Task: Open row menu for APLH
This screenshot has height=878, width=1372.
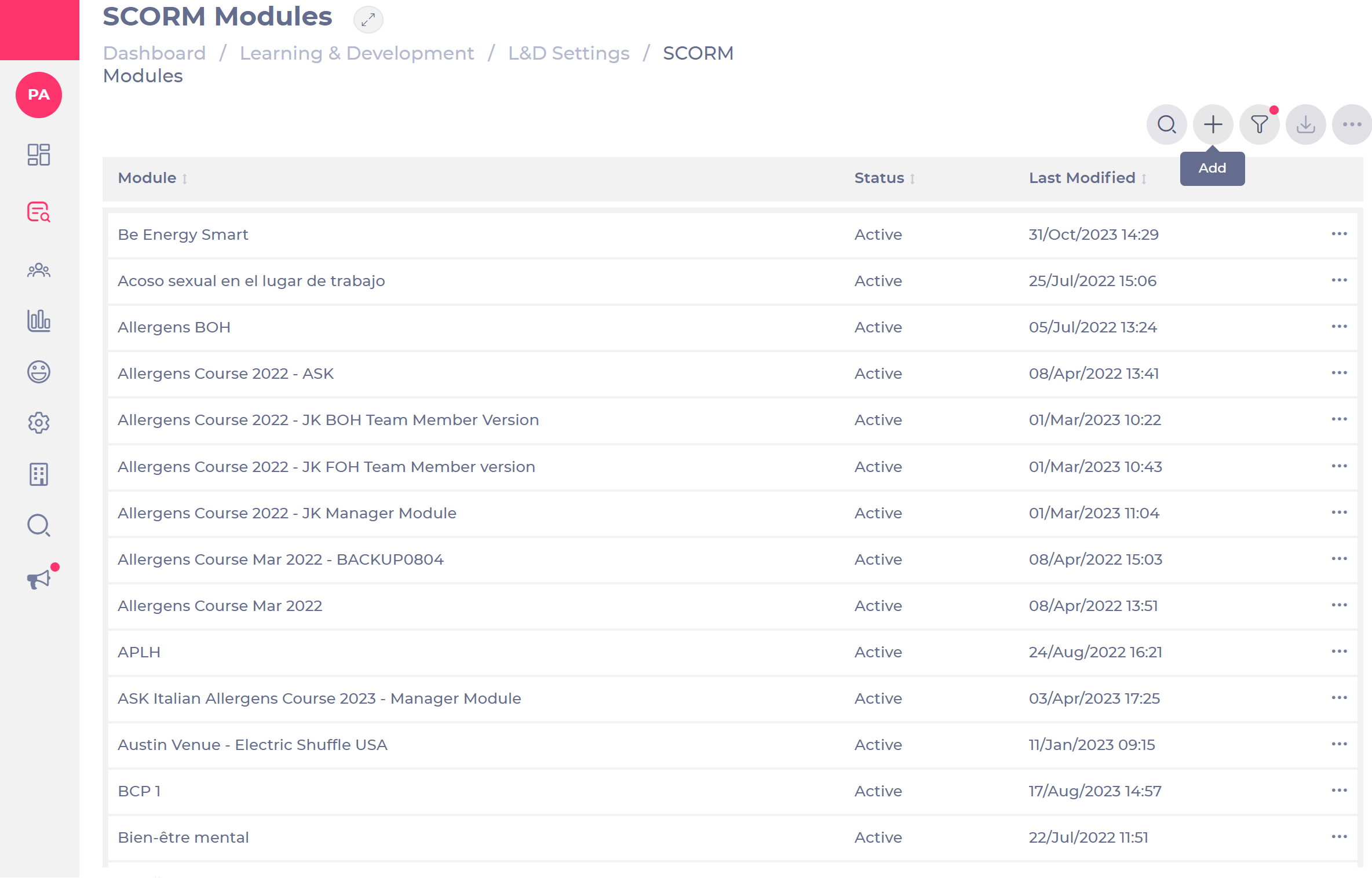Action: [1339, 652]
